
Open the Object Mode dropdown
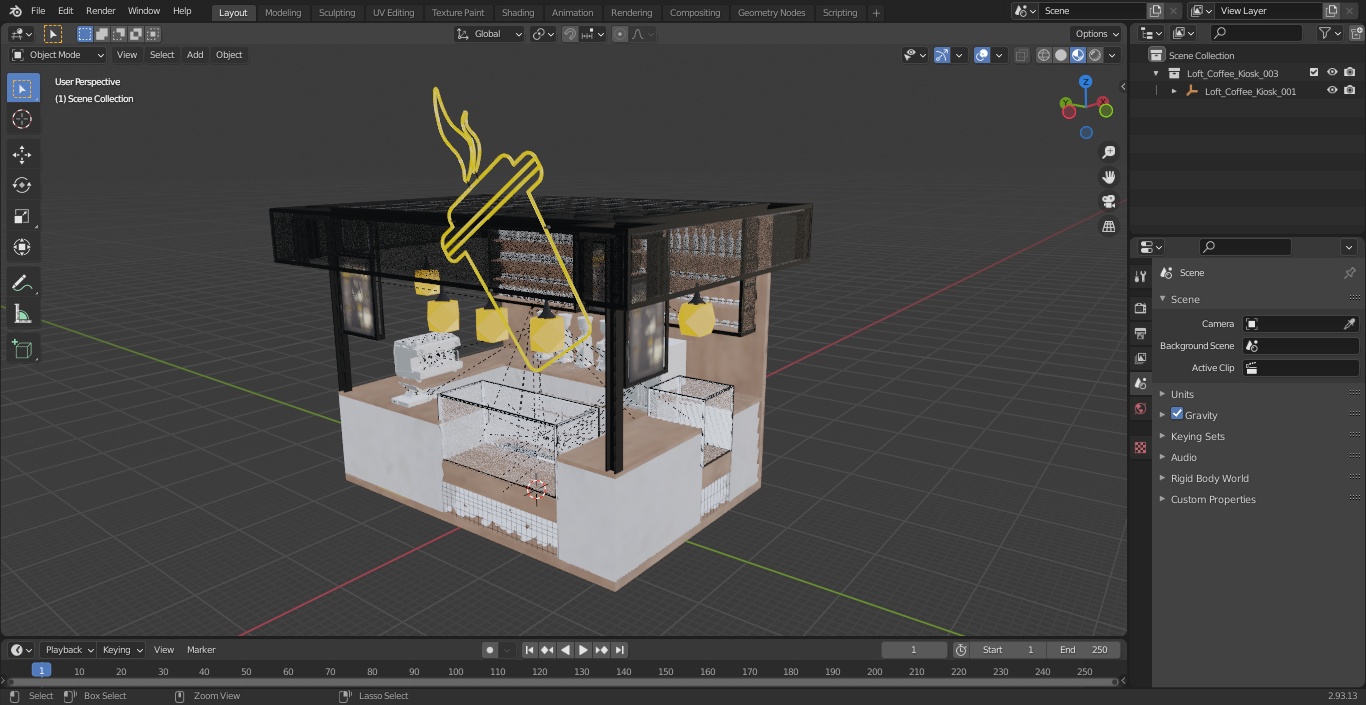click(x=58, y=55)
